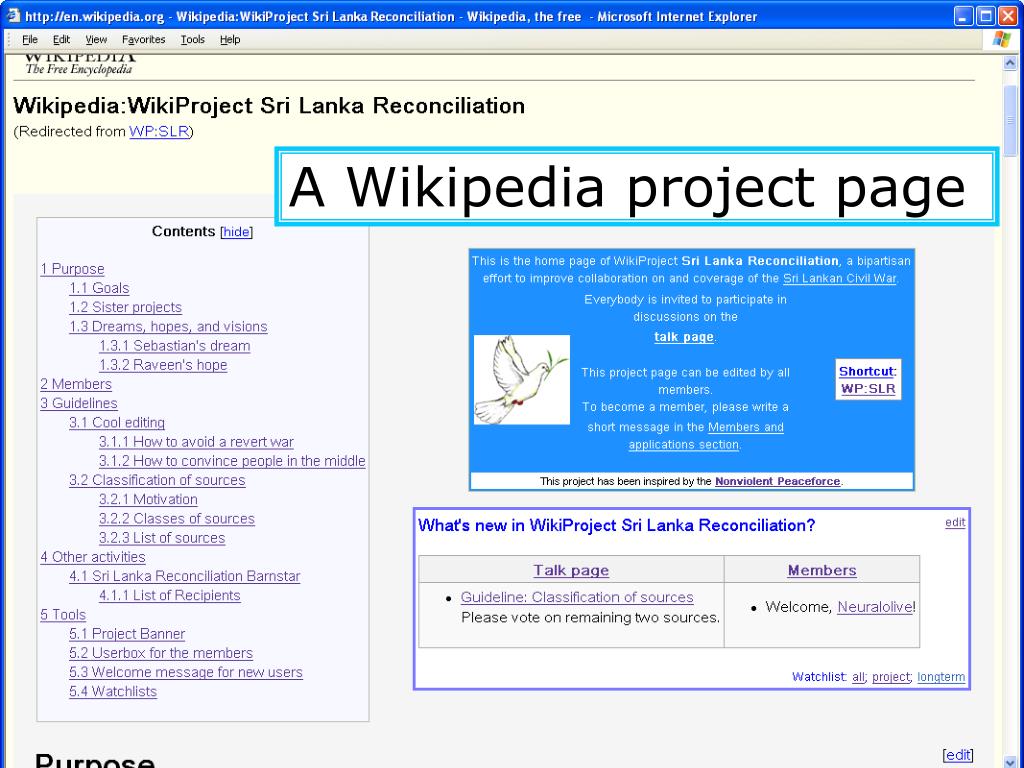The width and height of the screenshot is (1024, 768).
Task: Open 1.3.2 Raveen's hope
Action: click(x=163, y=364)
